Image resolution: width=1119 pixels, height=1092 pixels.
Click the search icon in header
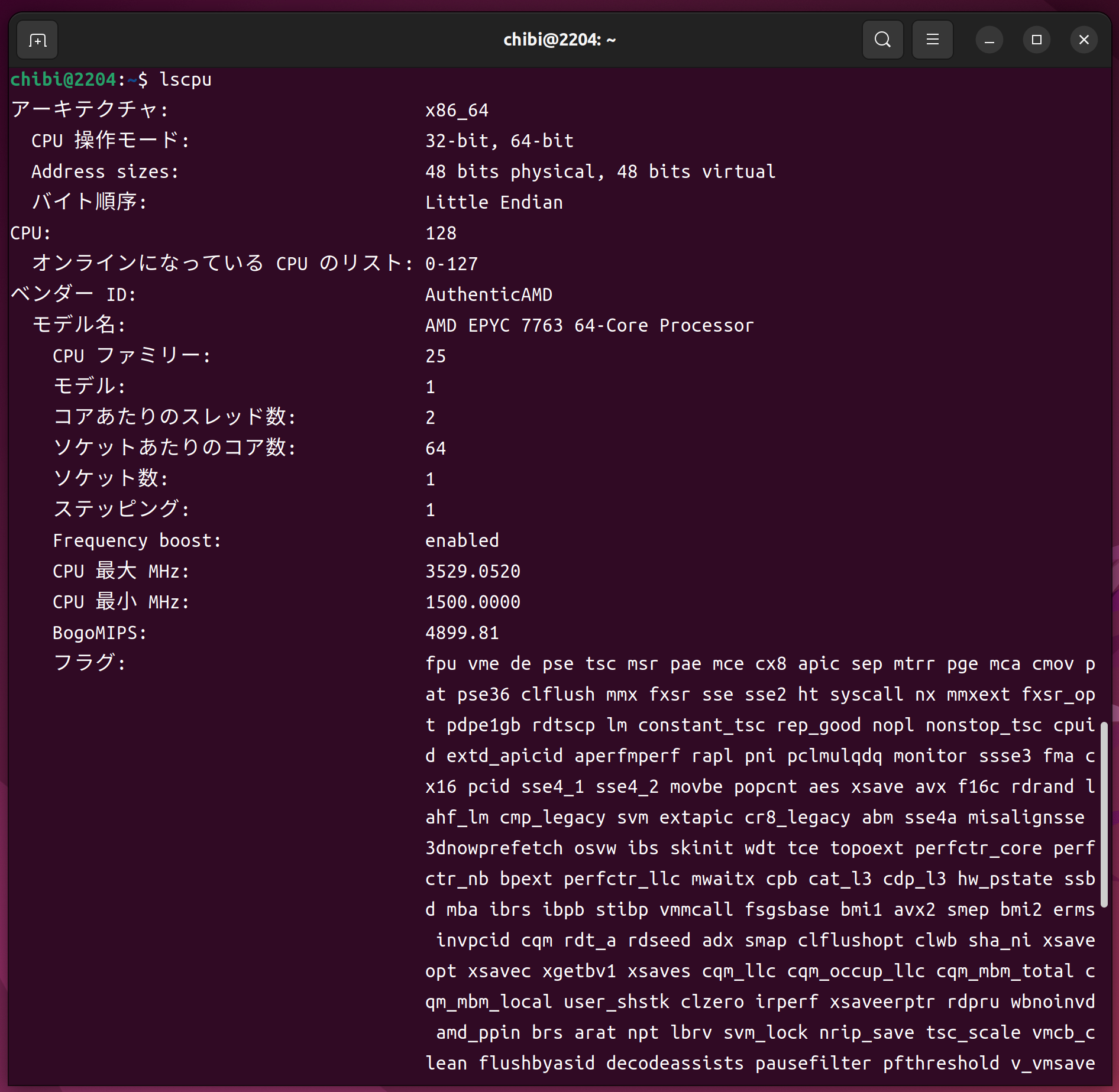[882, 40]
